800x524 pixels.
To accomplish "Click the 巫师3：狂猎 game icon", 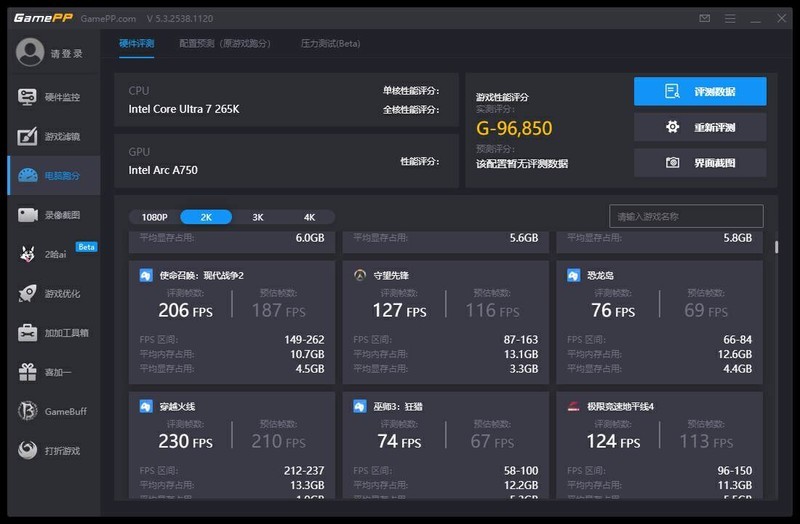I will 360,407.
